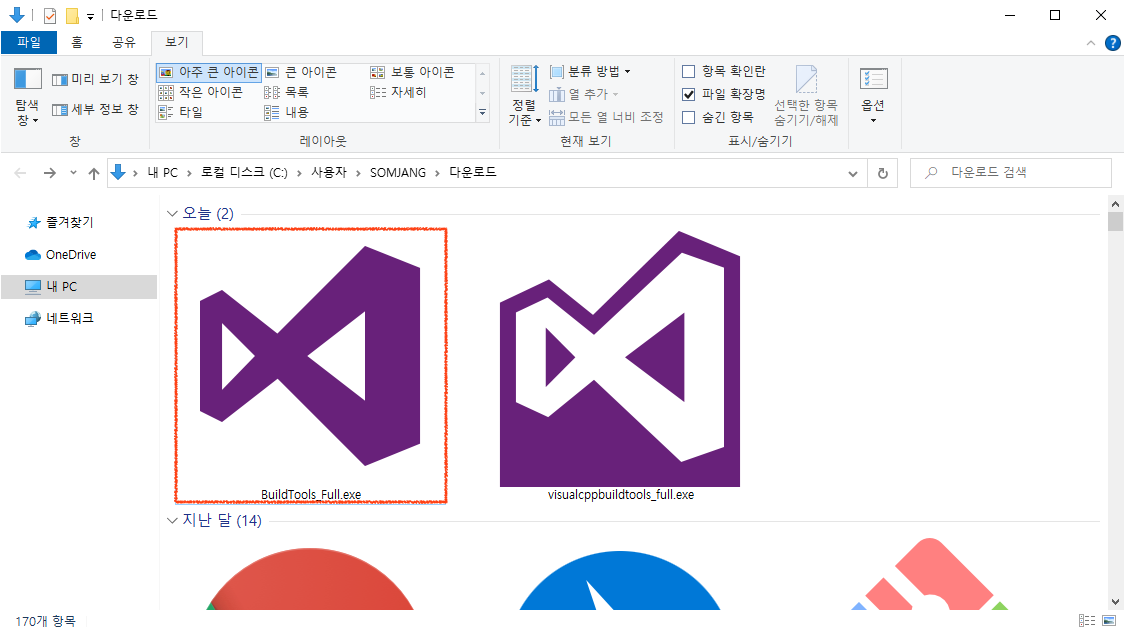Toggle the details pane (세부 정보 창)
1125x634 pixels.
click(95, 109)
